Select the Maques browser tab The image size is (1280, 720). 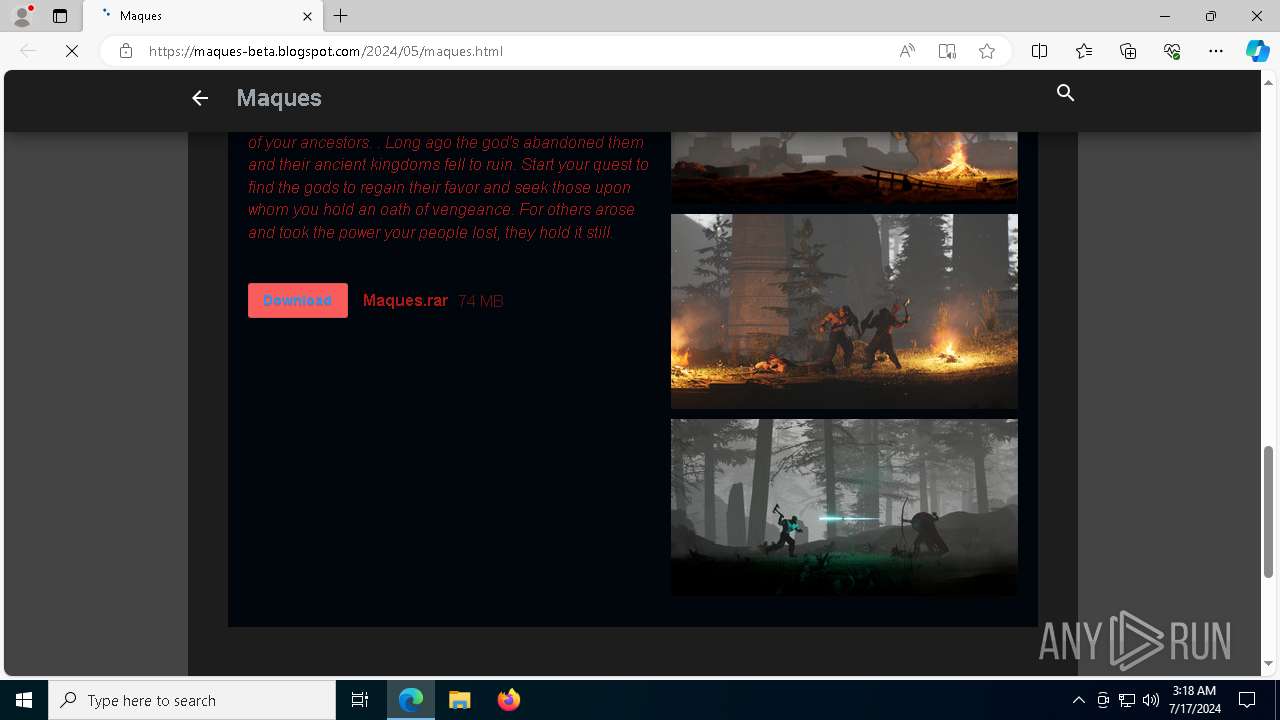tap(203, 16)
